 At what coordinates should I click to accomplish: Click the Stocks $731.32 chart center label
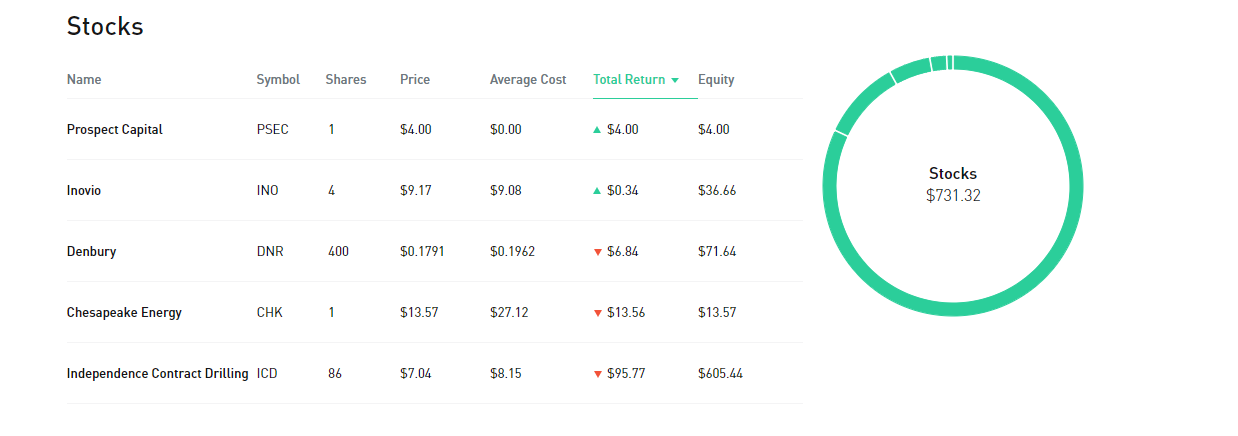[953, 185]
